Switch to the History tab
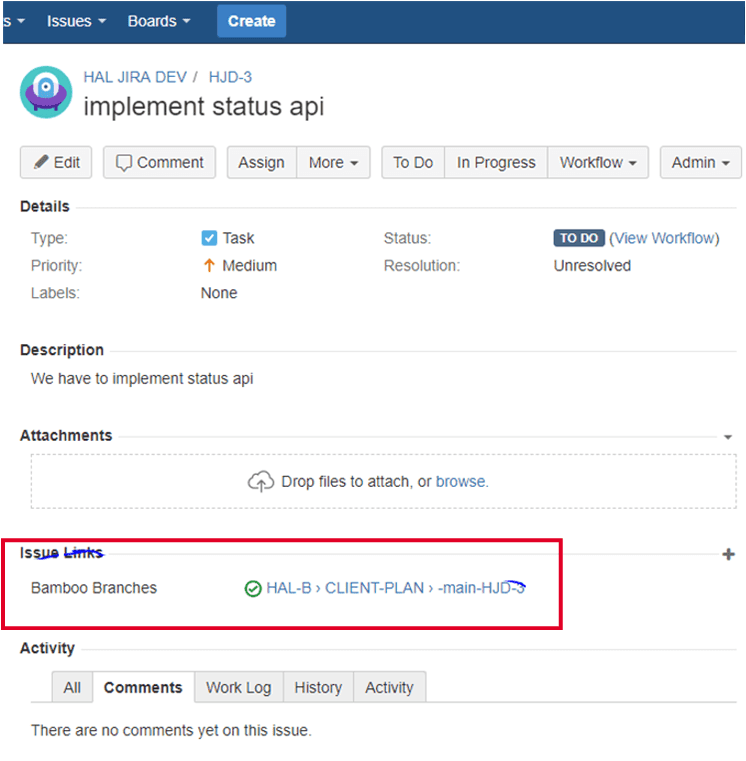The width and height of the screenshot is (746, 761). click(318, 687)
